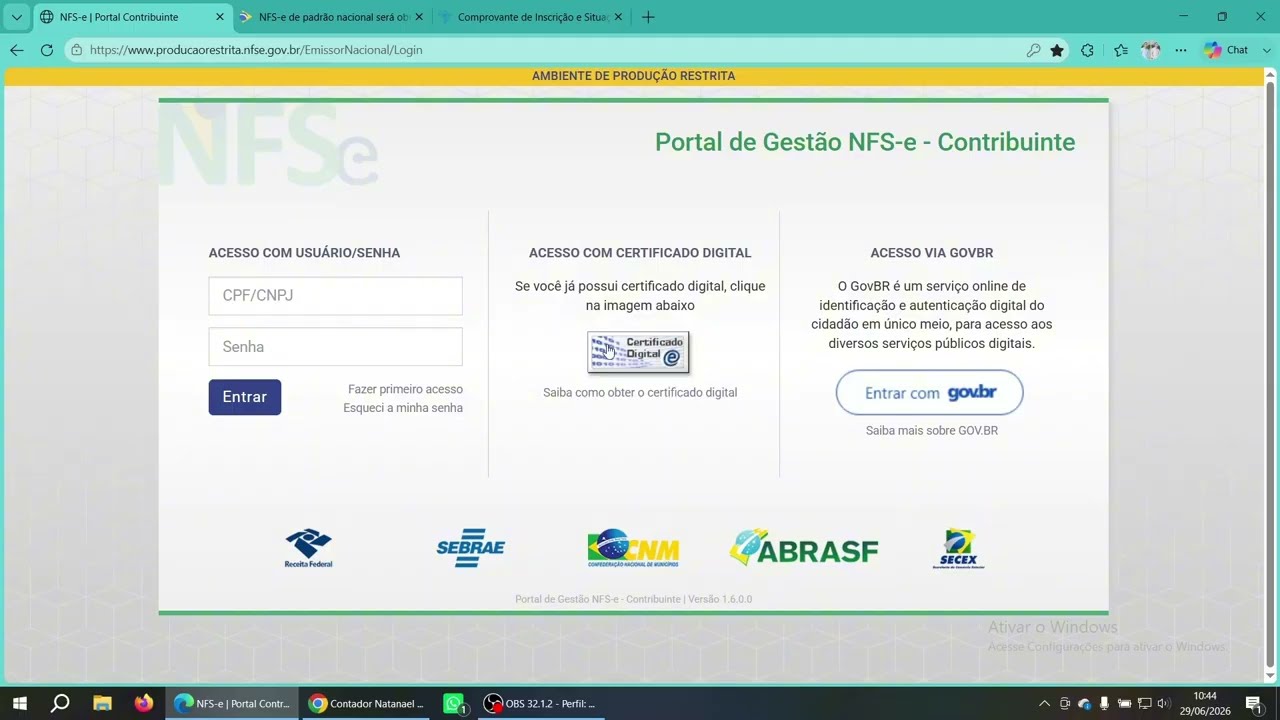Open a new browser tab
The image size is (1280, 720).
click(x=648, y=17)
